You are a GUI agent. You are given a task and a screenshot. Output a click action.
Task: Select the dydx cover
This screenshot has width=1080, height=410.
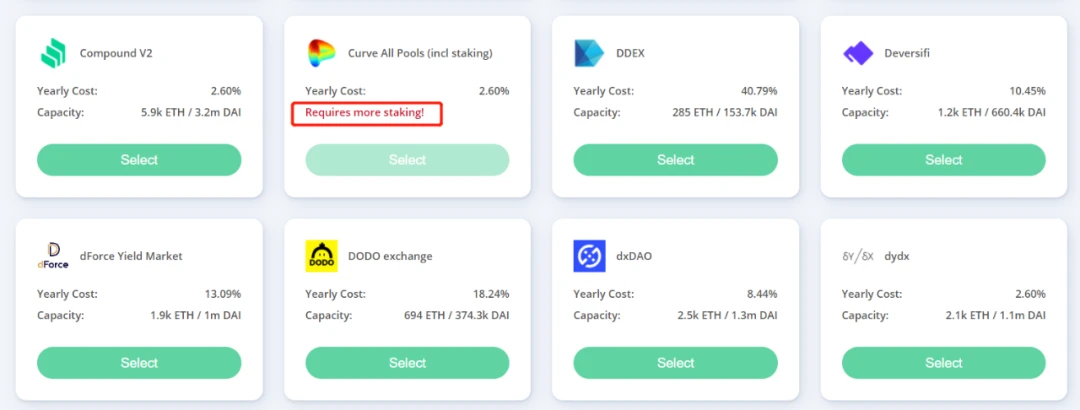click(x=944, y=362)
